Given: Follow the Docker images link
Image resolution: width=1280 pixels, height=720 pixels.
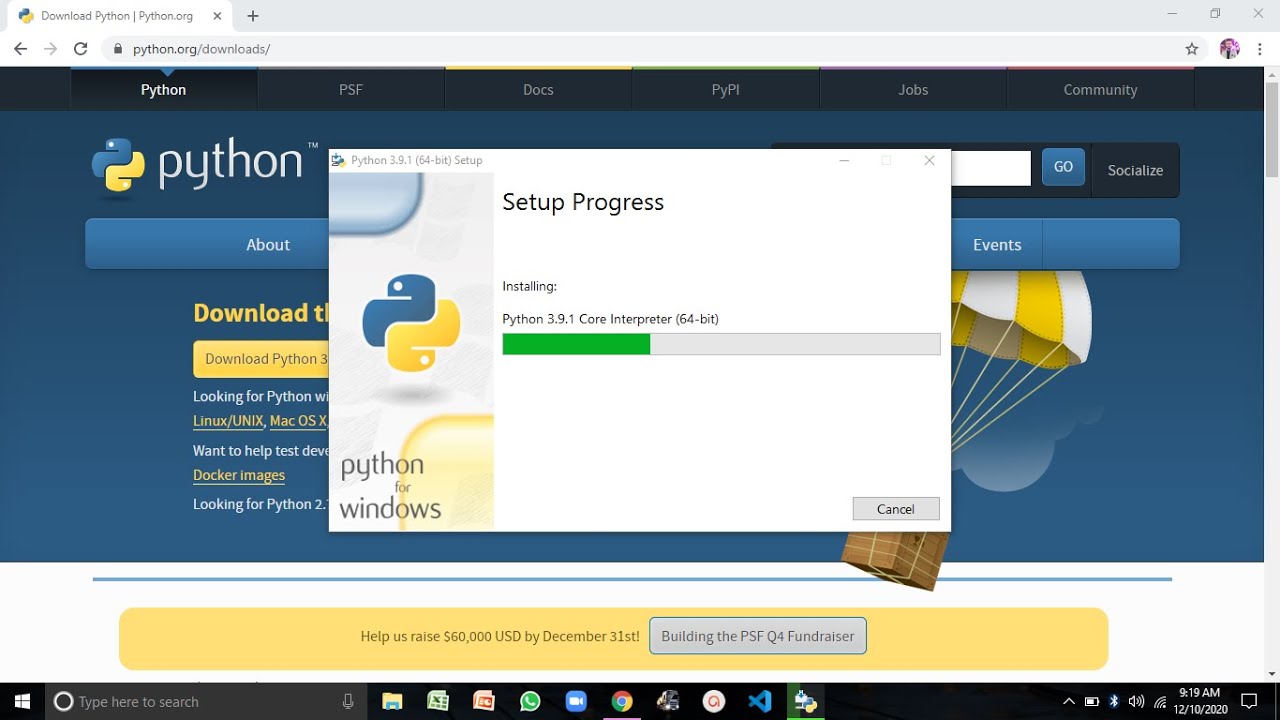Looking at the screenshot, I should click(x=239, y=475).
